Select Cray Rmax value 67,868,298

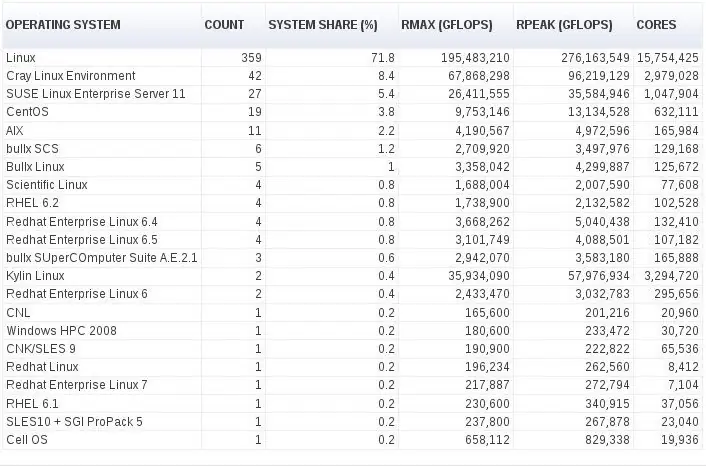(479, 76)
